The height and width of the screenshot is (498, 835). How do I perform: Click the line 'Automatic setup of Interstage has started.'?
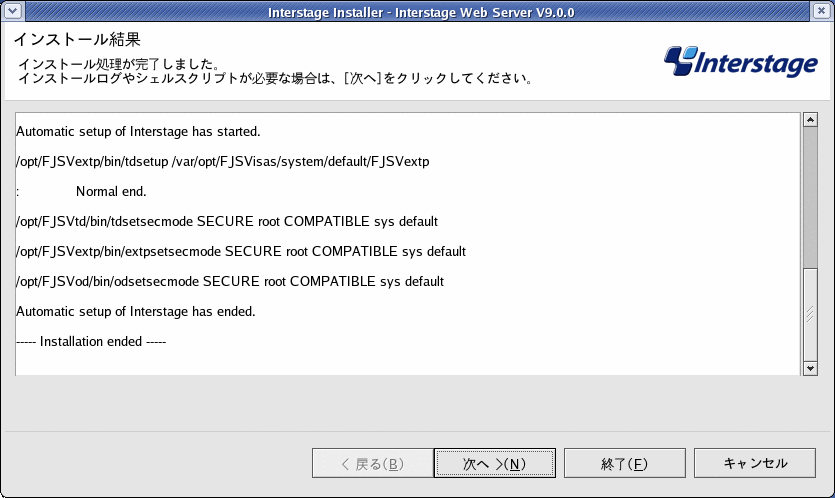tap(138, 132)
